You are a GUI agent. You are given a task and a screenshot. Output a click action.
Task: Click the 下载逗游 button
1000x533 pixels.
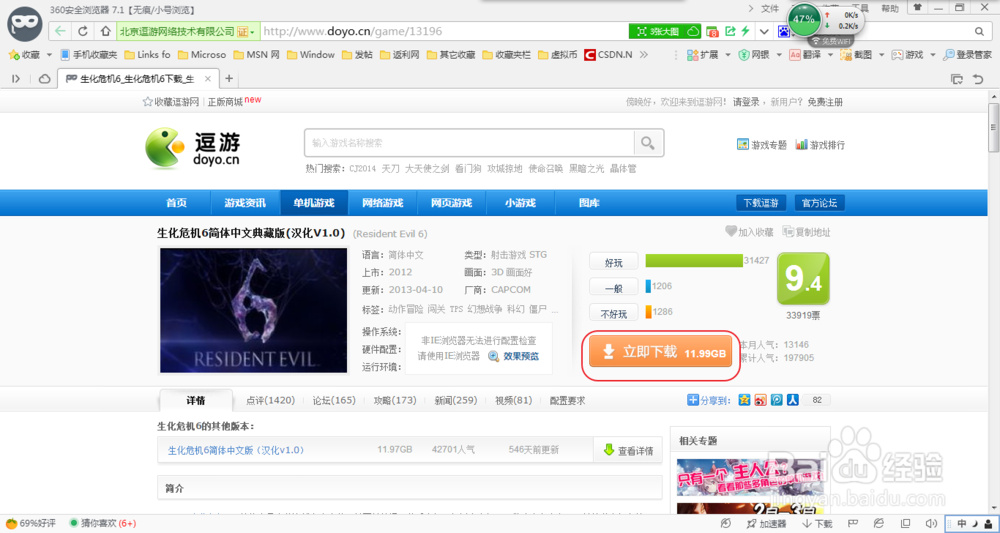coord(761,203)
